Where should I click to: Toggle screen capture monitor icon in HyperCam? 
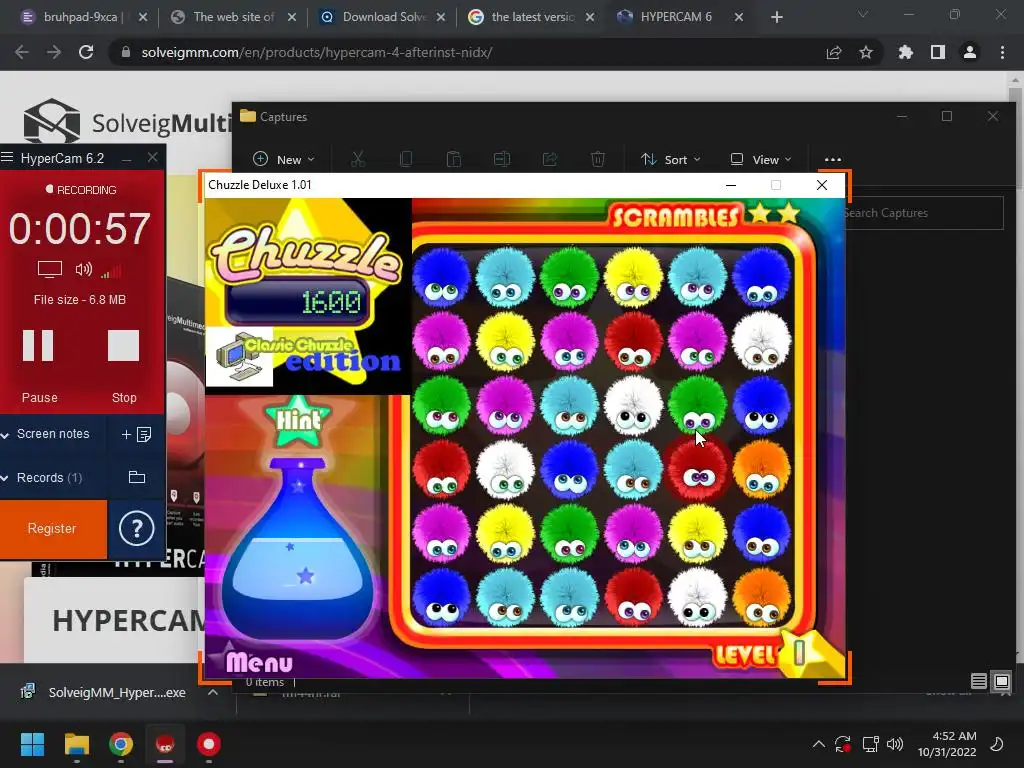50,269
